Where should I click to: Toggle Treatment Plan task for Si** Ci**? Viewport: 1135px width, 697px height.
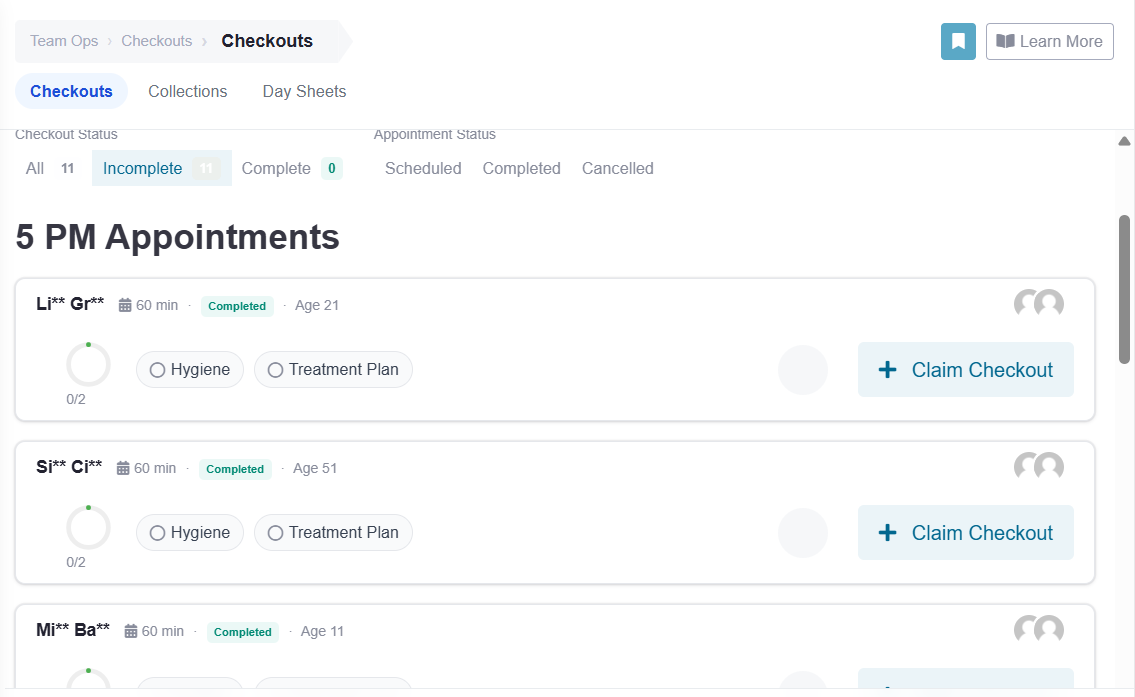pos(333,533)
